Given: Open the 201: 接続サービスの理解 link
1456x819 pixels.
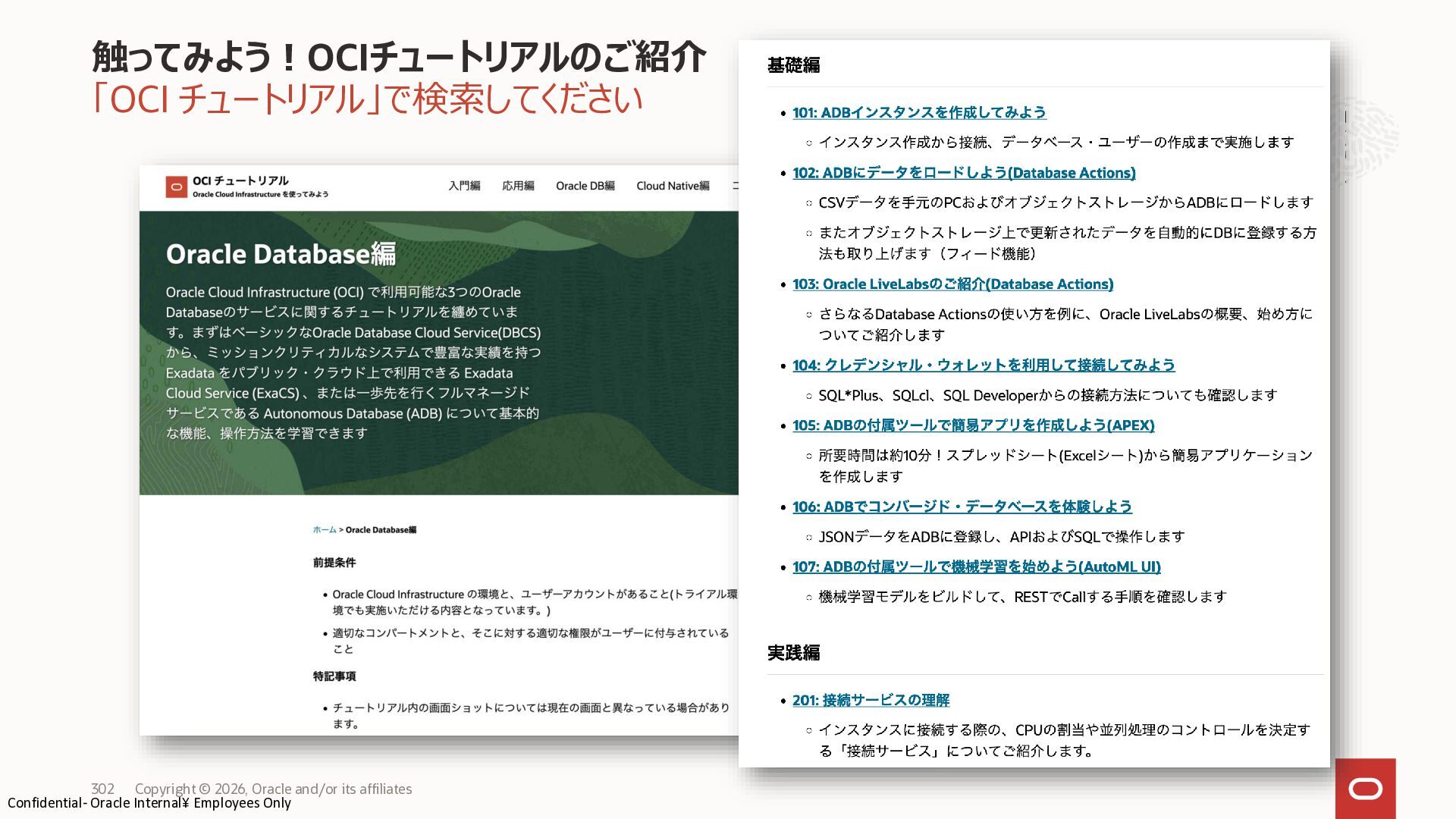Looking at the screenshot, I should tap(871, 701).
